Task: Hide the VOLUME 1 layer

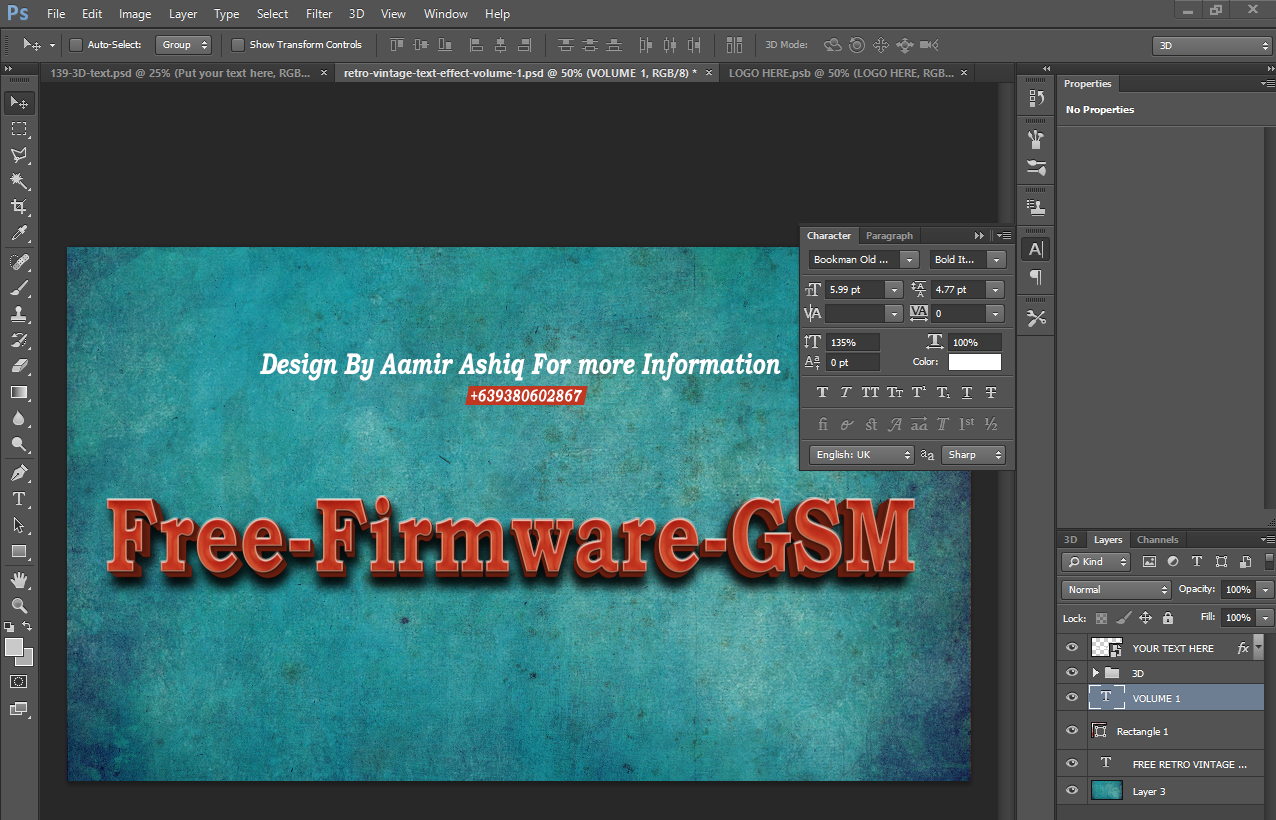Action: 1072,698
